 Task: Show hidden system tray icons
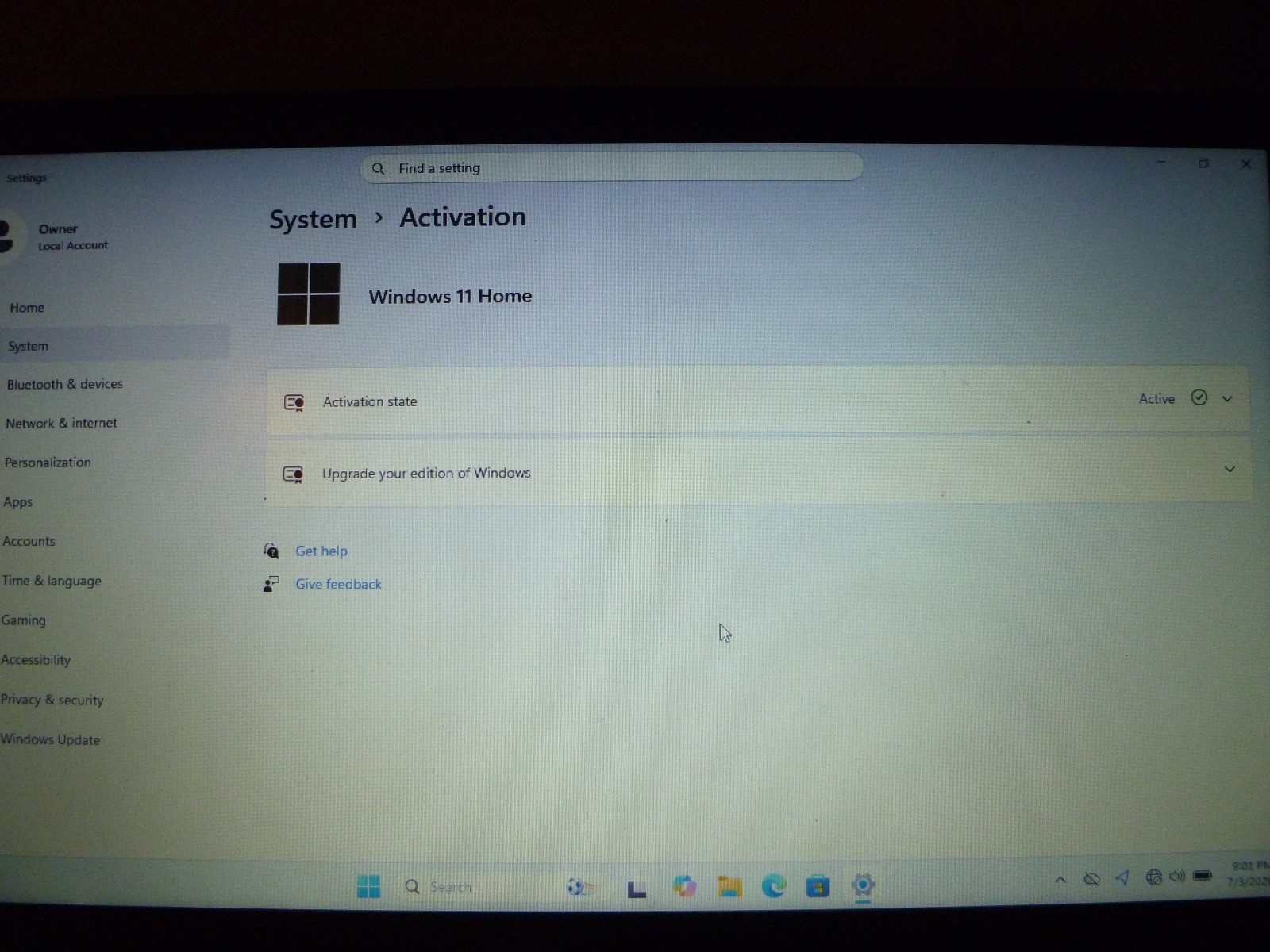(1060, 879)
